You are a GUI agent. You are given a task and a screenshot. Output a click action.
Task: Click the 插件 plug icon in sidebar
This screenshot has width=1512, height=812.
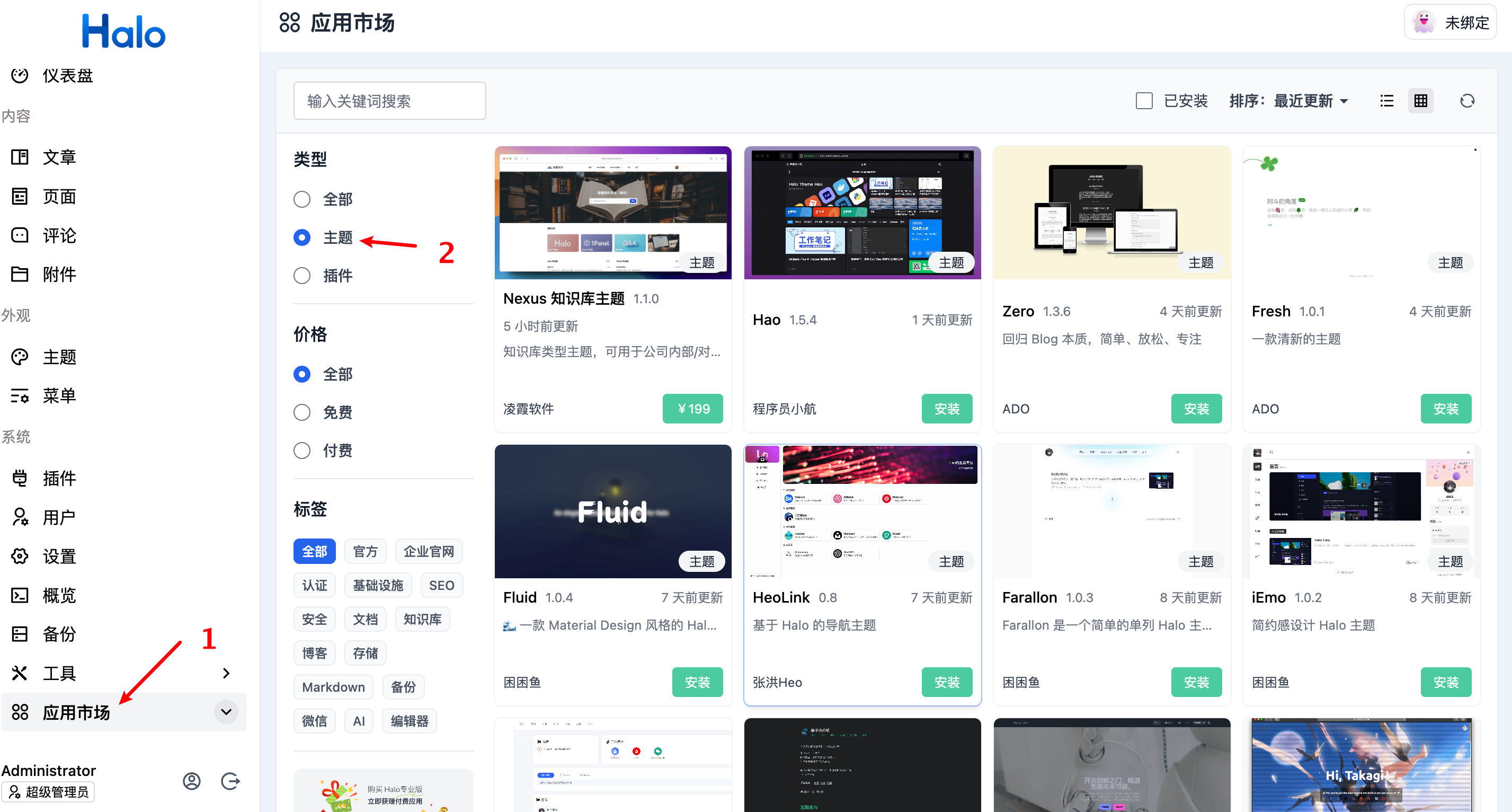tap(20, 478)
